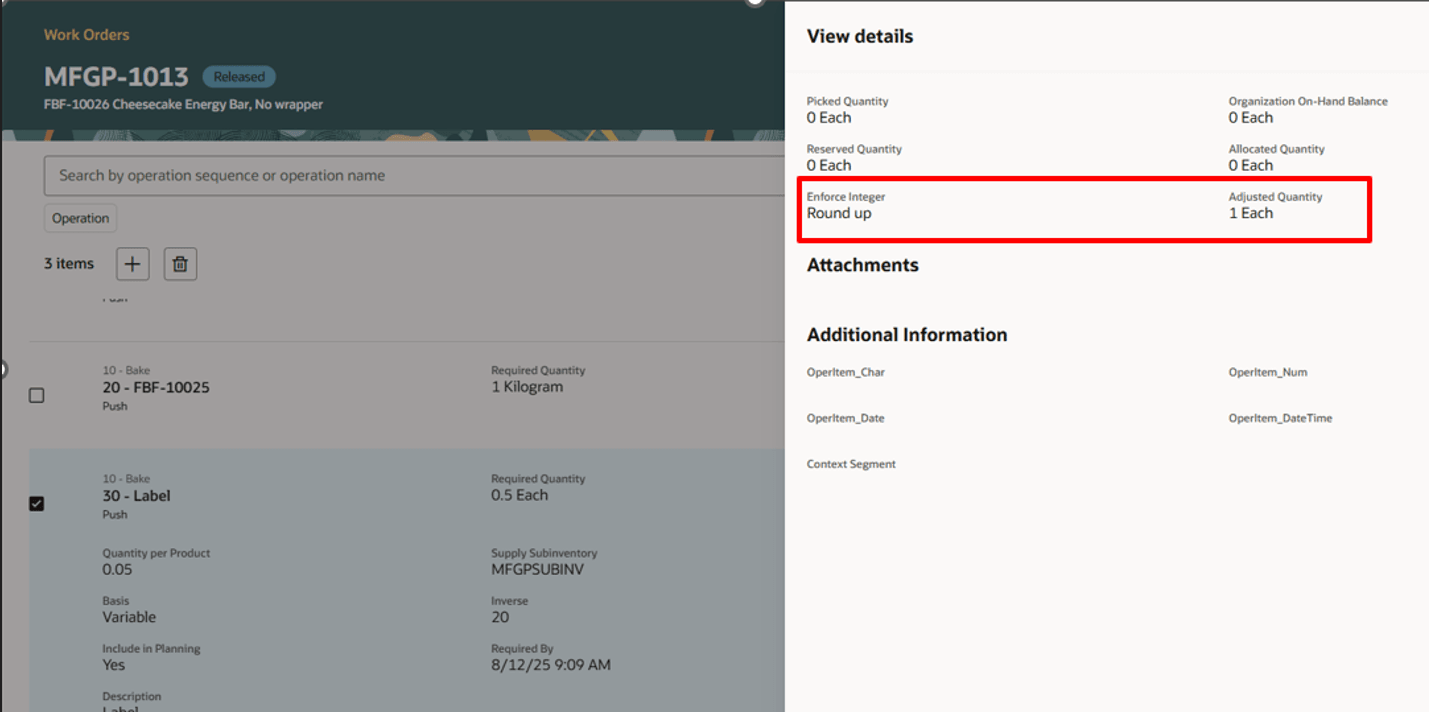Viewport: 1429px width, 712px height.
Task: Click the Additional Information heading
Action: point(906,334)
